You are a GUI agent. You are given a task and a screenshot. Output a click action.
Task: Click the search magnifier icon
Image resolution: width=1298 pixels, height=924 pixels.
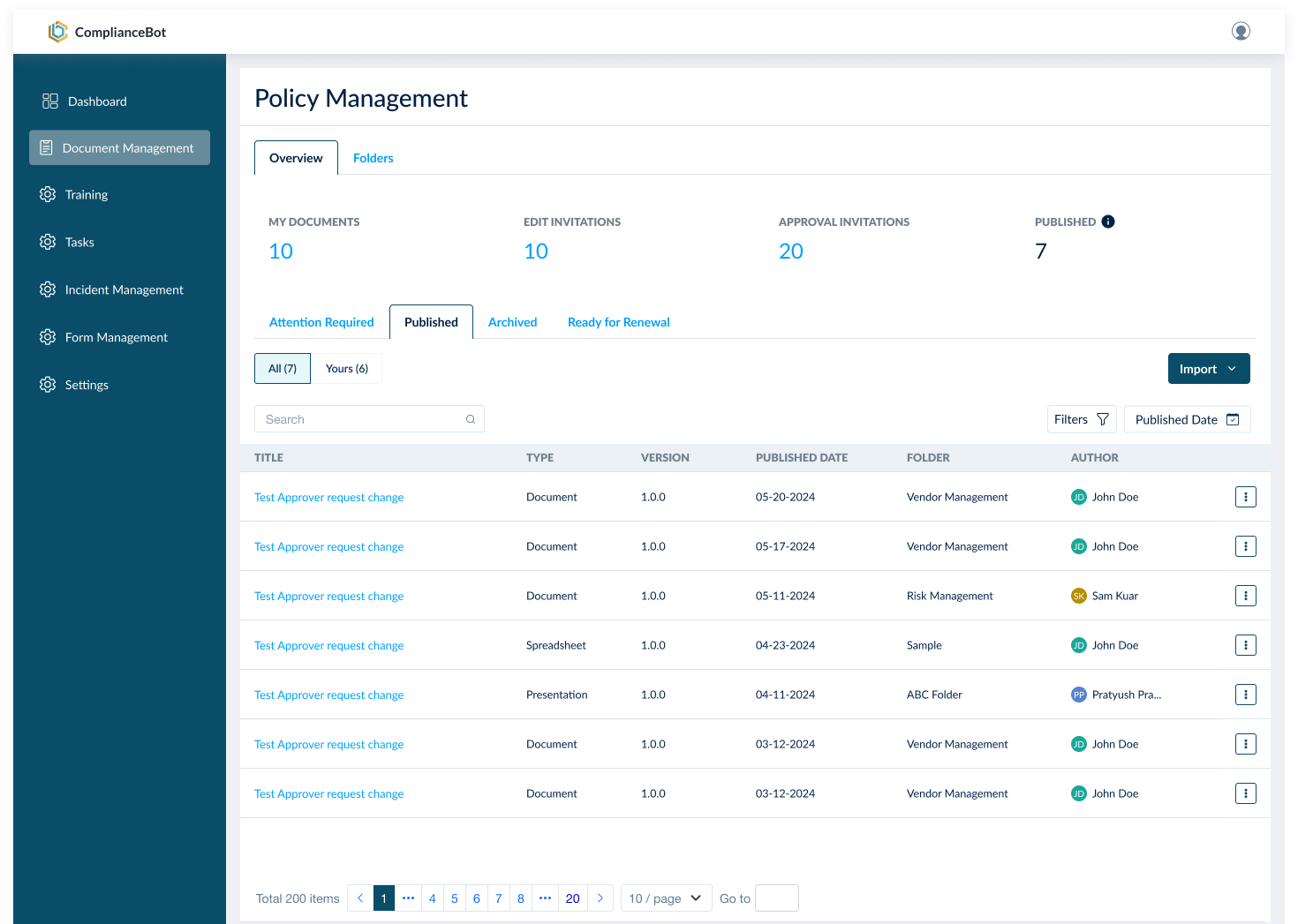471,419
